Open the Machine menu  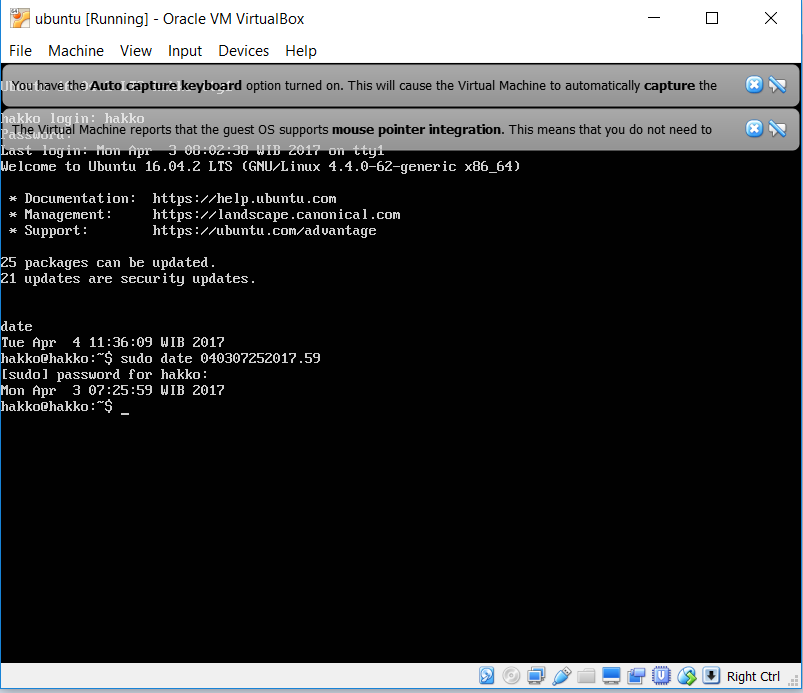click(76, 51)
